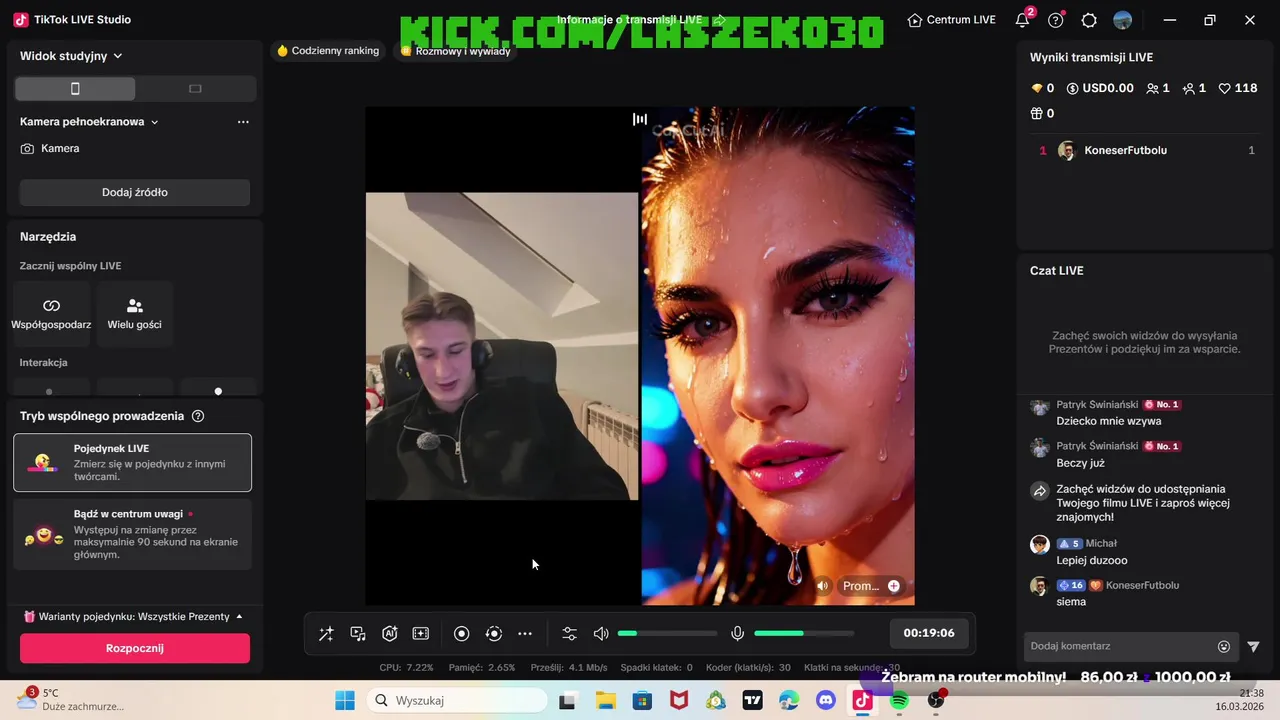The height and width of the screenshot is (720, 1280).
Task: Open the weather widget showing 5°C
Action: (70, 699)
